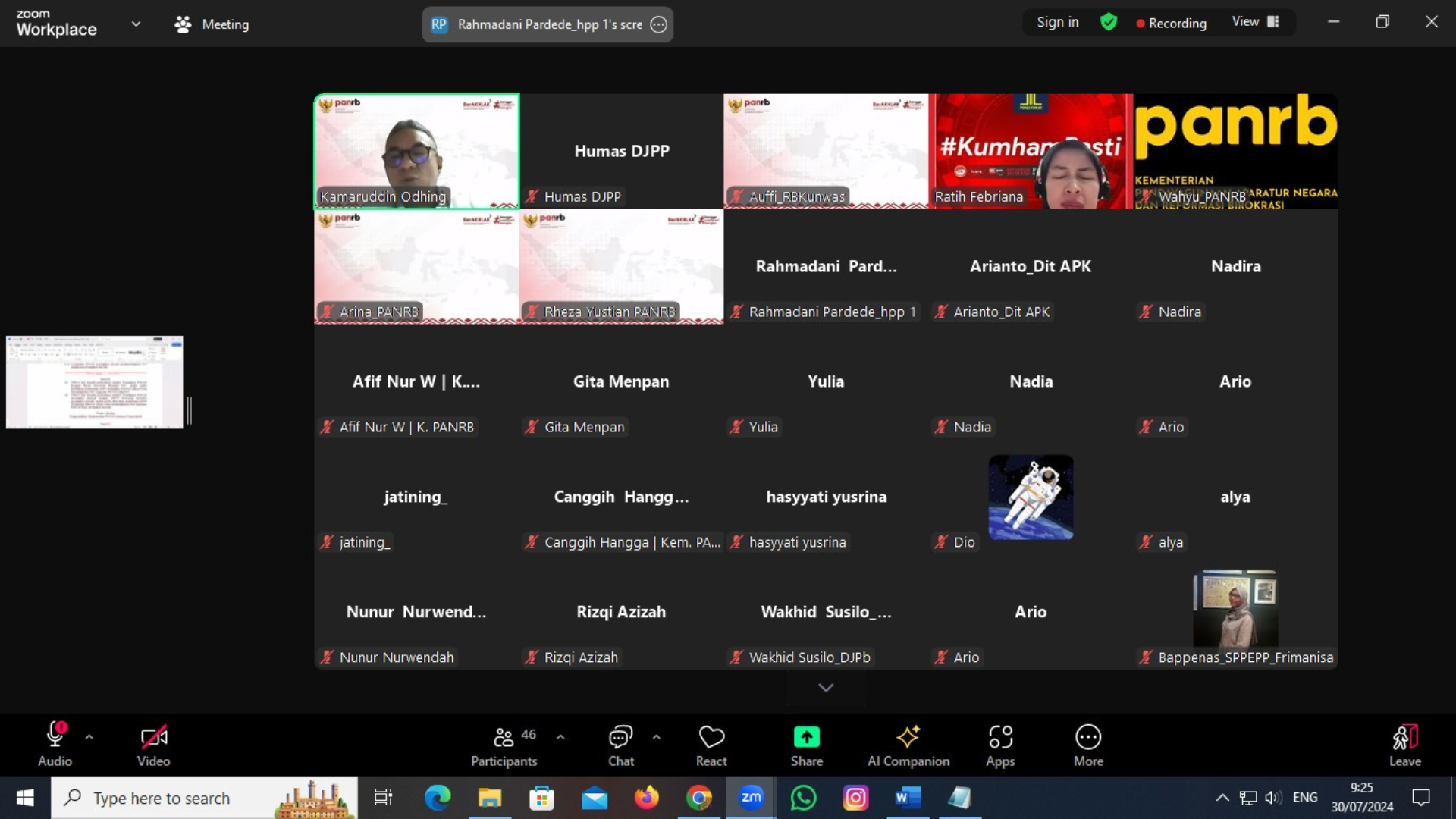Click the Rizqi Azizah name label
The image size is (1456, 819).
[581, 657]
